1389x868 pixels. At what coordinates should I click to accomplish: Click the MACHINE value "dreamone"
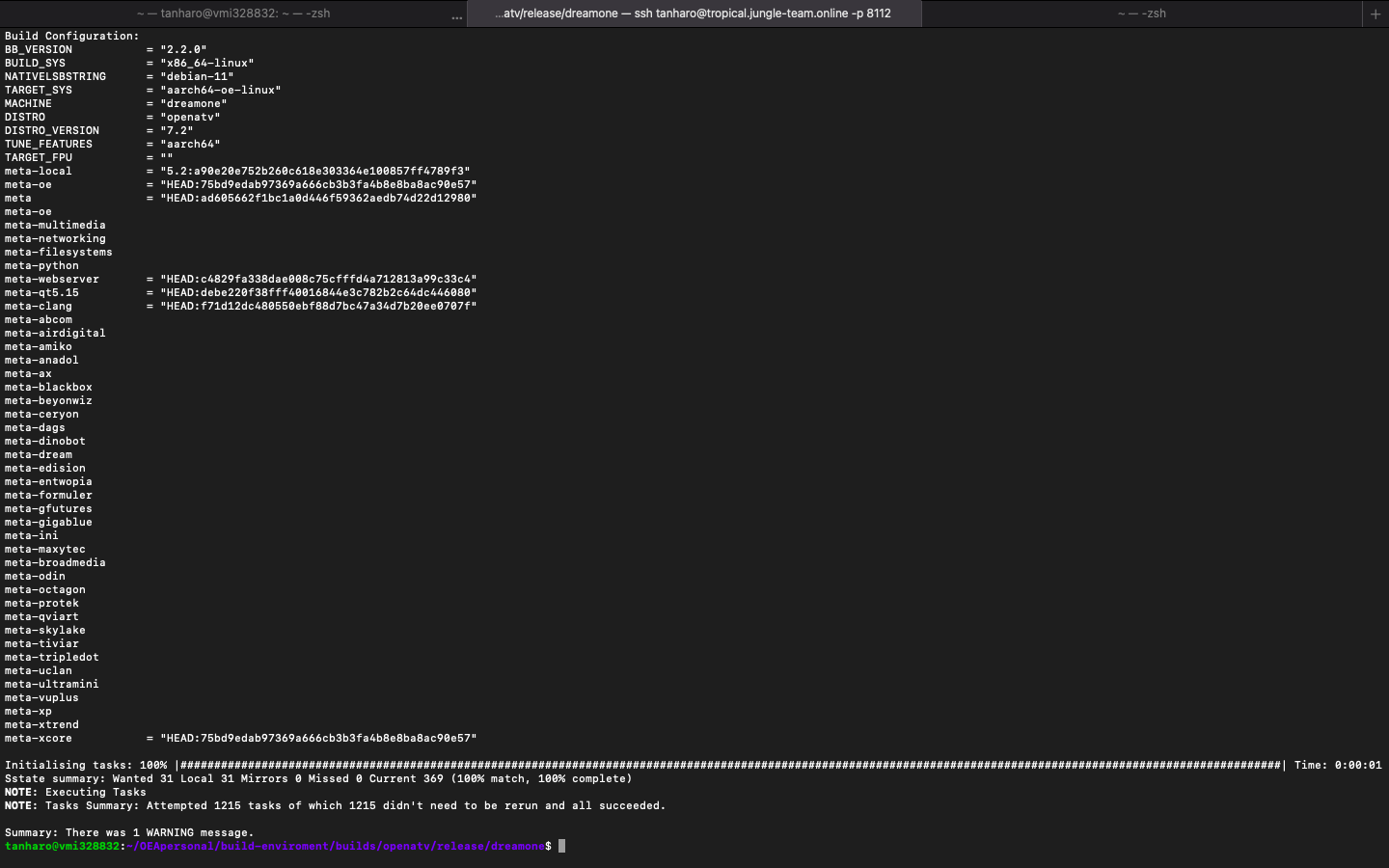[x=193, y=103]
